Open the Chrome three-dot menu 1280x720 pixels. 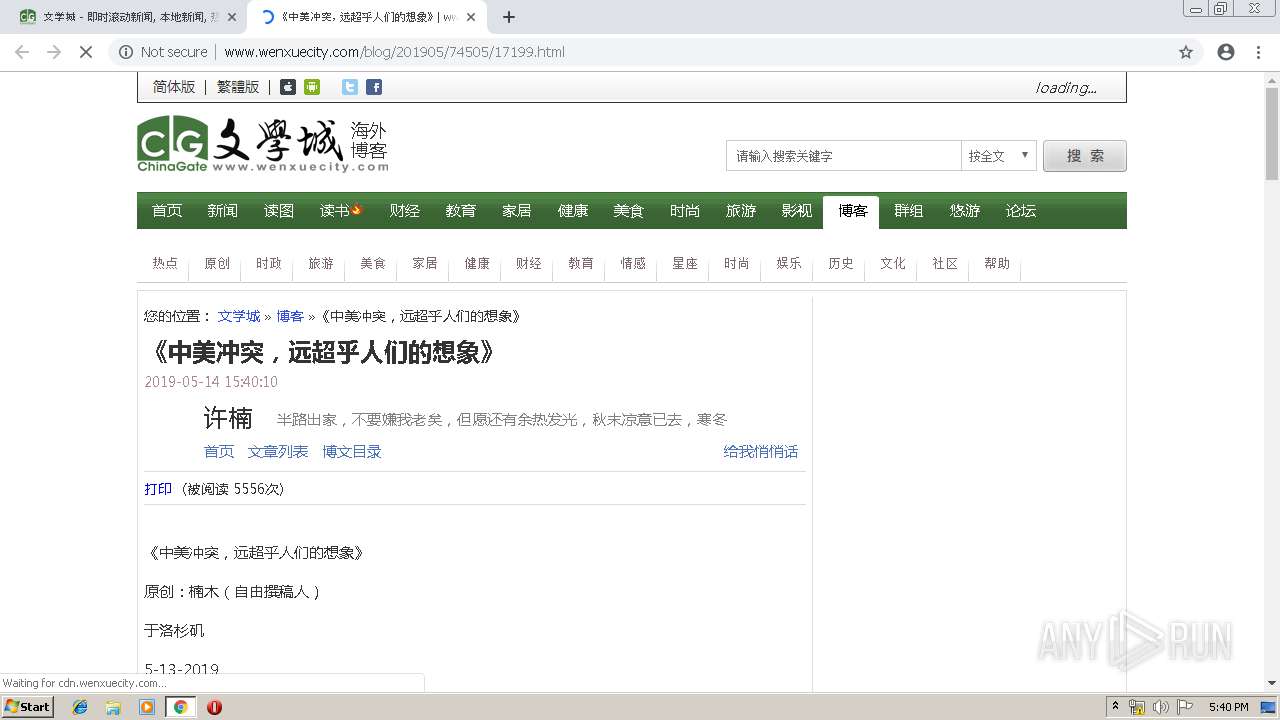click(x=1258, y=52)
